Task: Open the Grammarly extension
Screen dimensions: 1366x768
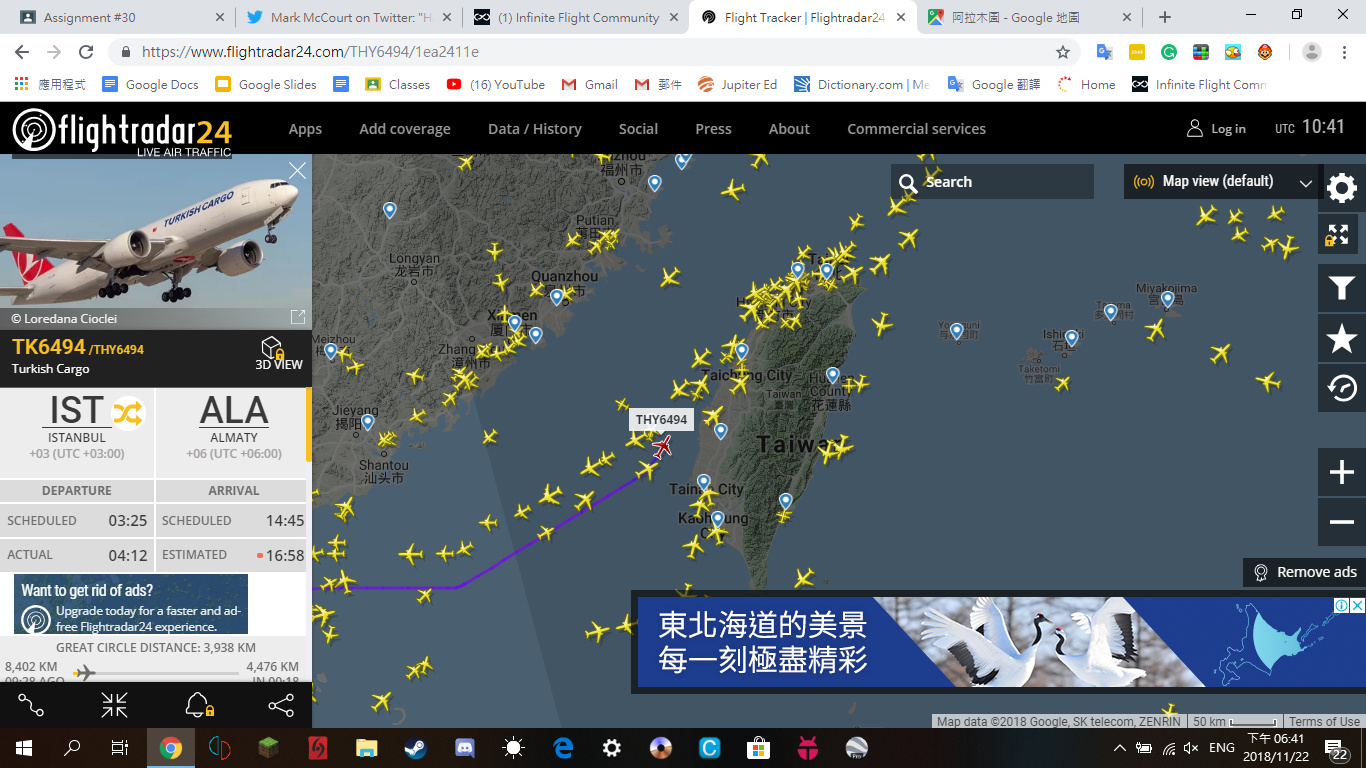Action: click(1169, 52)
